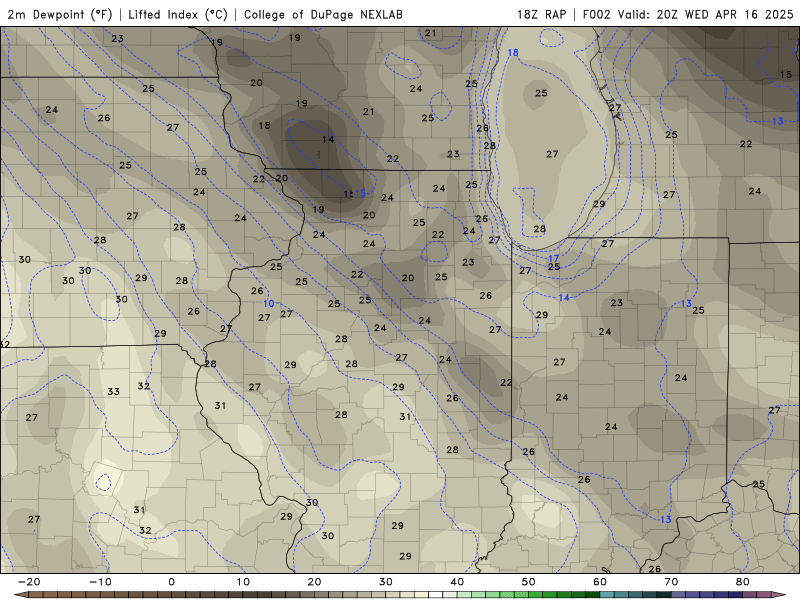800x600 pixels.
Task: Click the "20" color scale label
Action: pyautogui.click(x=314, y=582)
